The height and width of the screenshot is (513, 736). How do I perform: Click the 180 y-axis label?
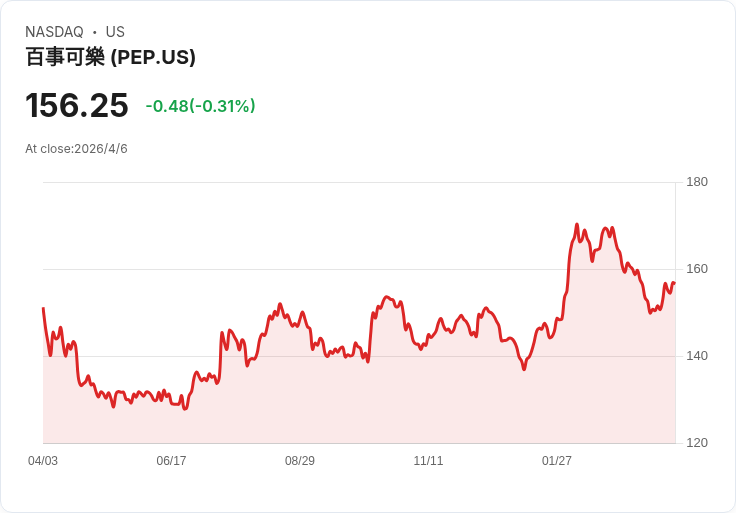pos(696,182)
